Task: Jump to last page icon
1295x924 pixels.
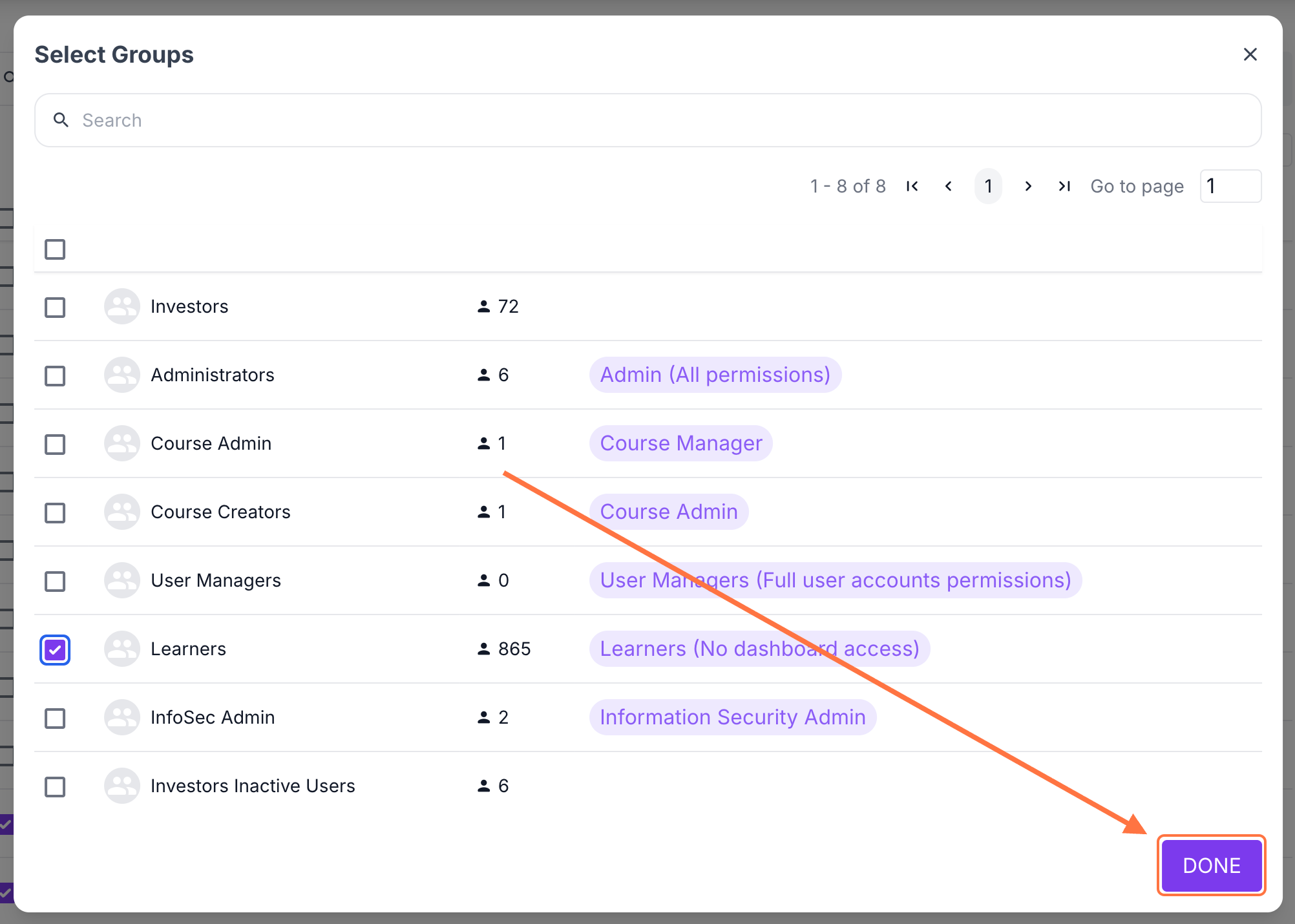Action: click(1064, 186)
